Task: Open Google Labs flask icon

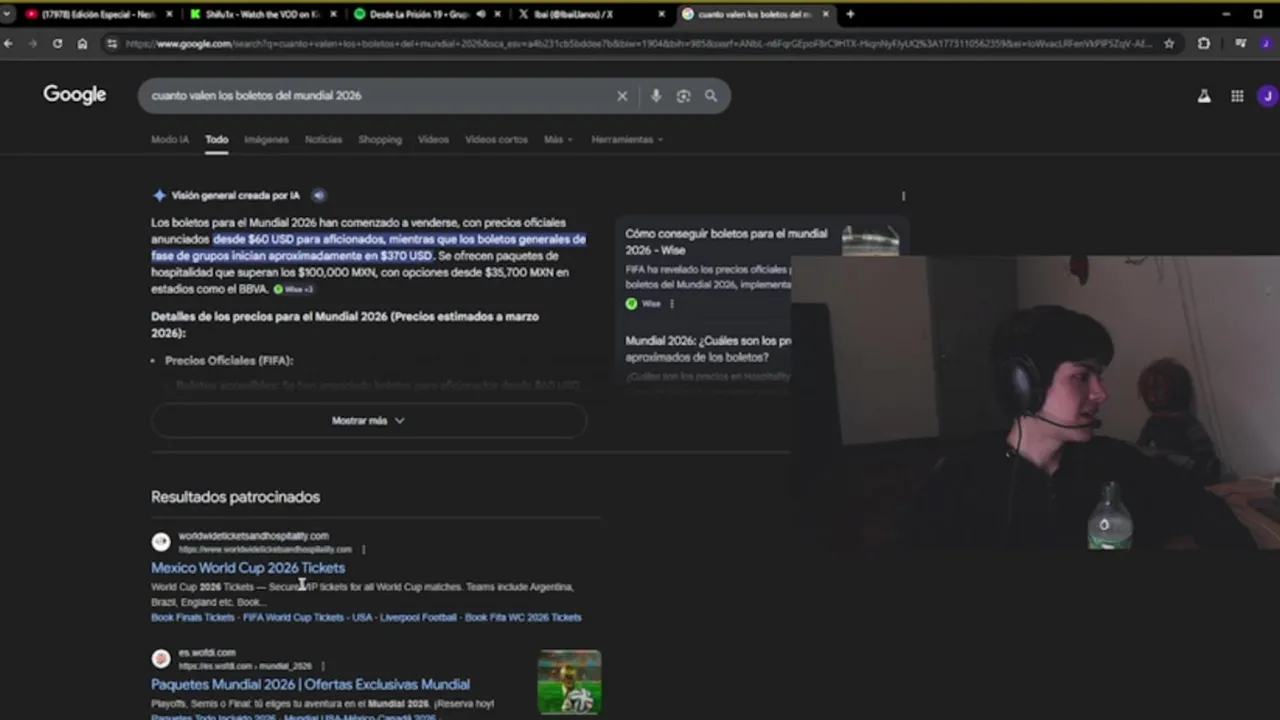Action: pyautogui.click(x=1204, y=96)
